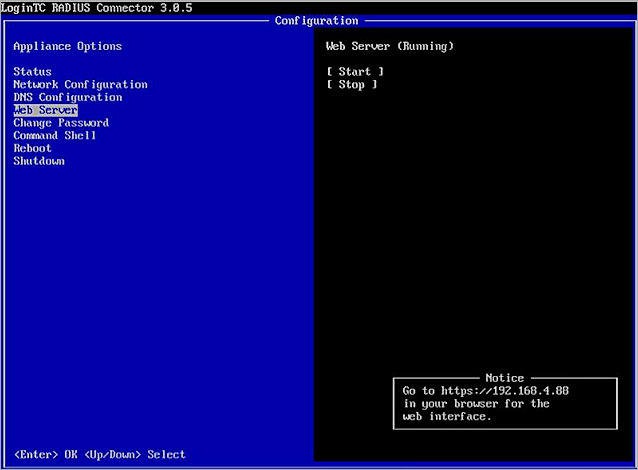Click the Configuration title text
Image resolution: width=638 pixels, height=470 pixels.
point(317,21)
